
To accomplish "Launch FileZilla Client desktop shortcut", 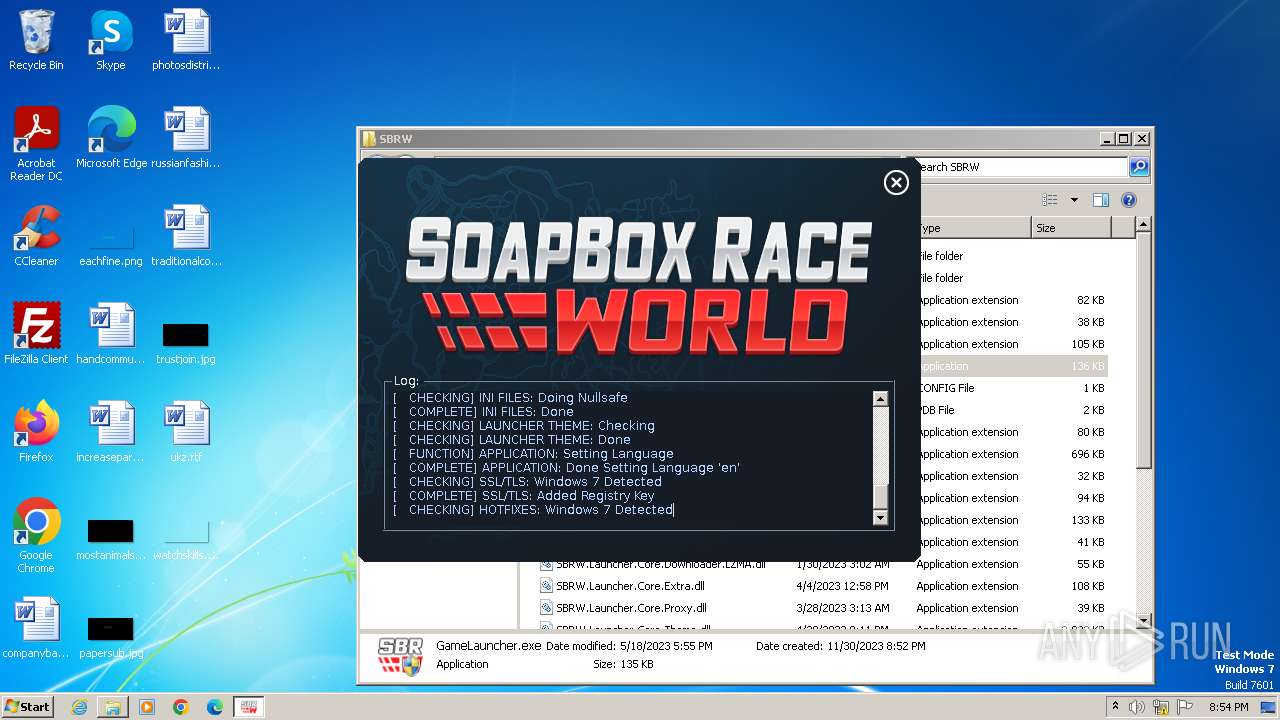I will coord(36,335).
